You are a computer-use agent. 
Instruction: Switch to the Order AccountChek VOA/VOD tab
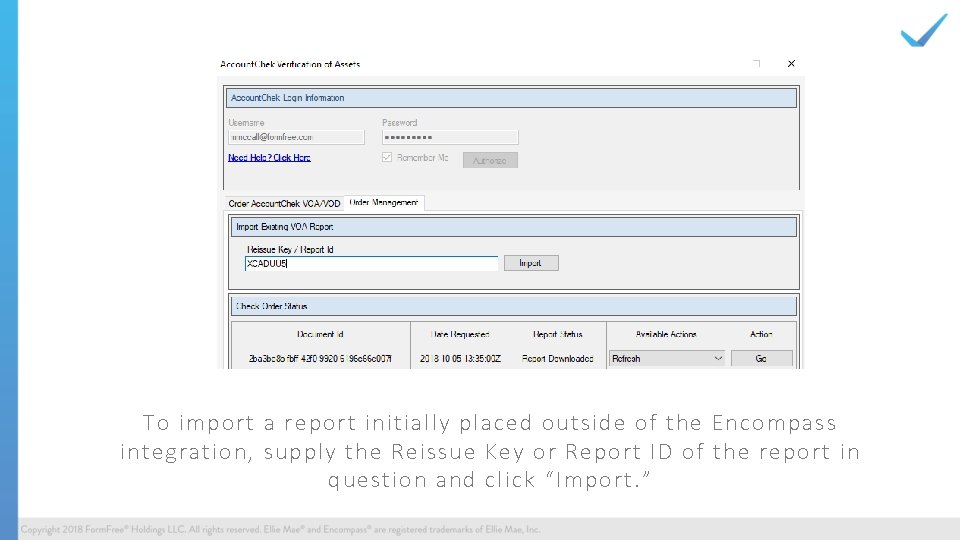coord(284,203)
